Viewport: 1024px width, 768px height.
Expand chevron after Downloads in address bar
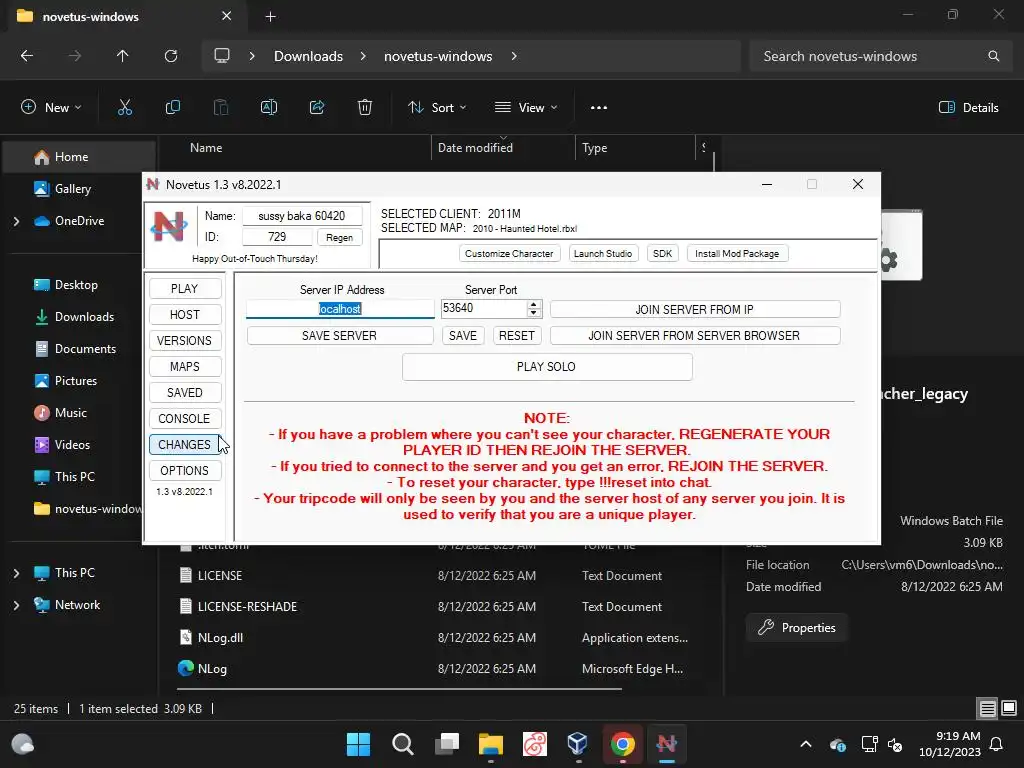(x=363, y=56)
